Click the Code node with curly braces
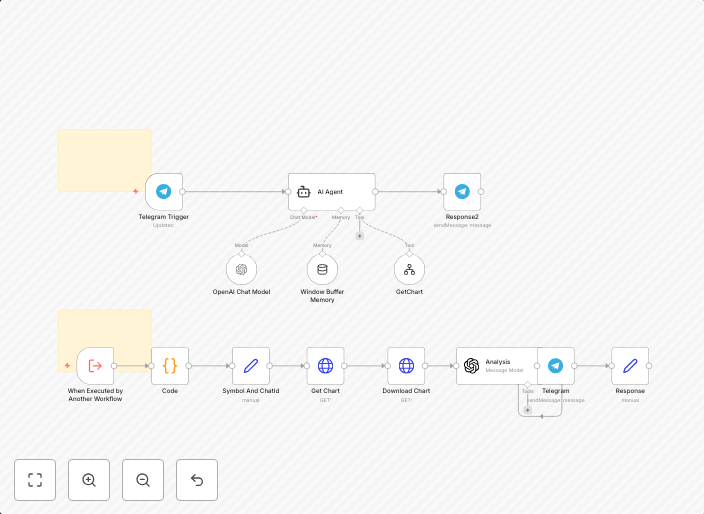 pyautogui.click(x=170, y=366)
